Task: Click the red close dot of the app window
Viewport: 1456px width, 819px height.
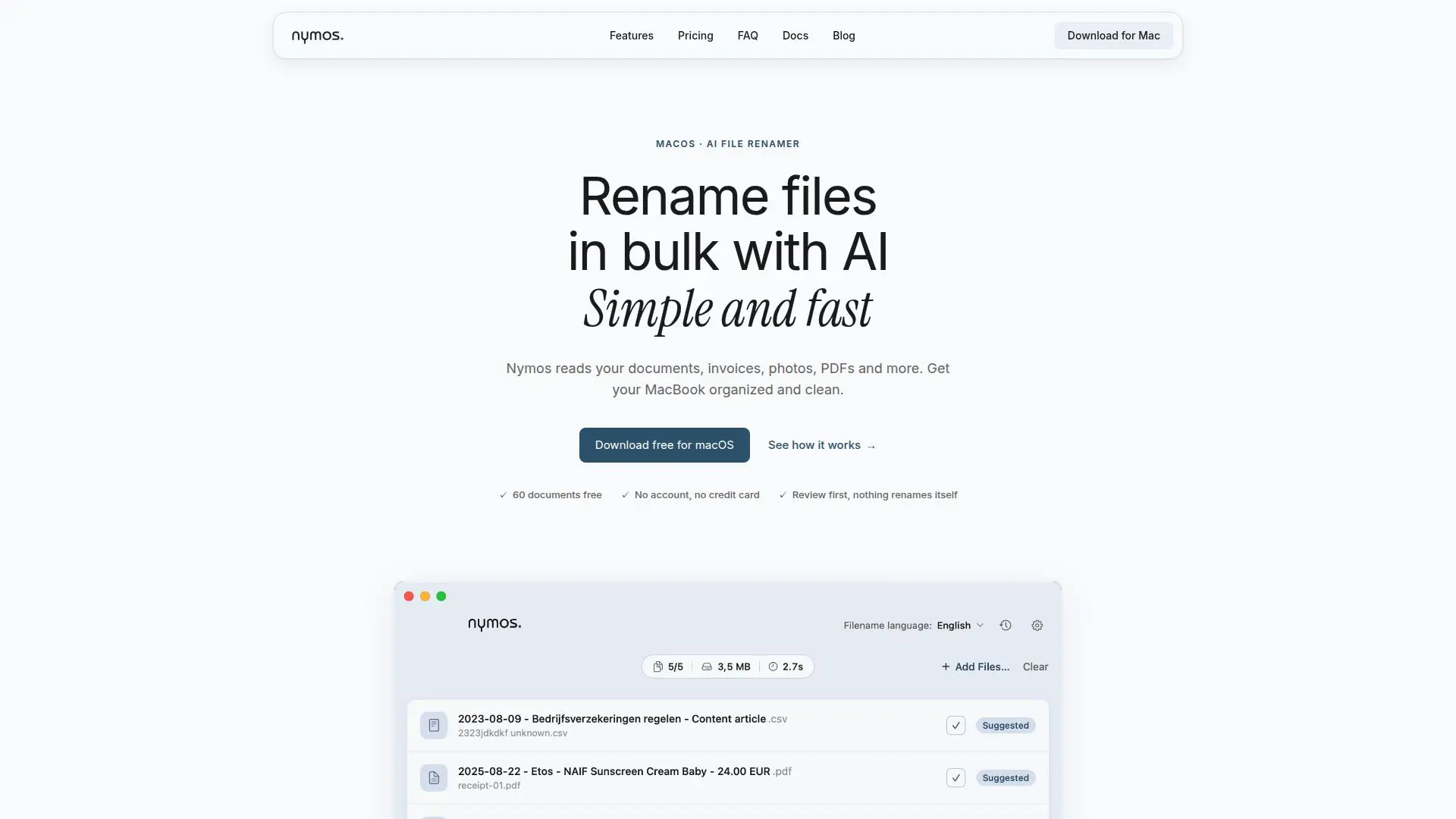Action: point(409,596)
